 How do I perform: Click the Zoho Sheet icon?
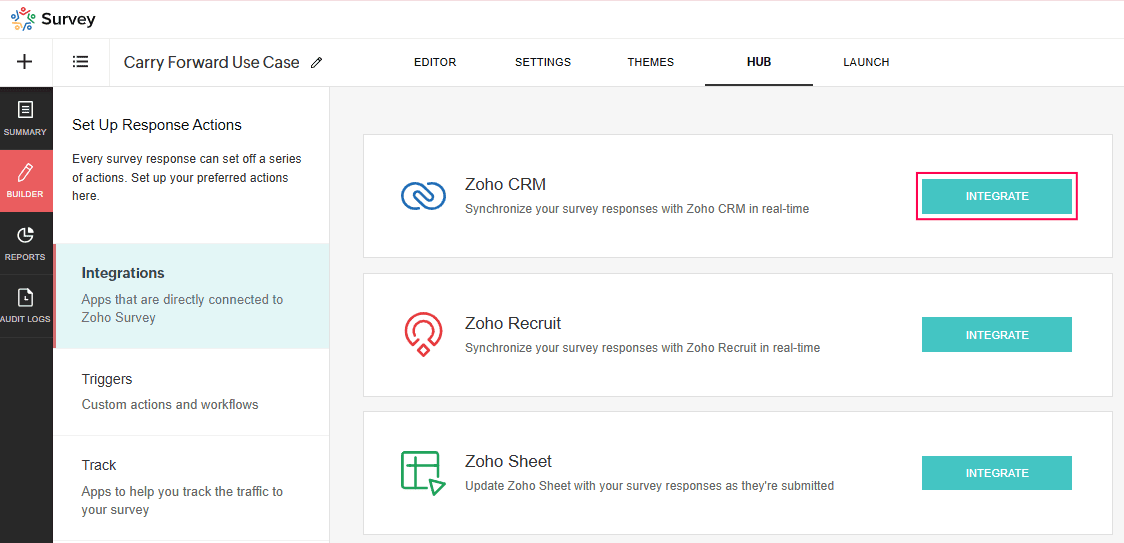423,473
